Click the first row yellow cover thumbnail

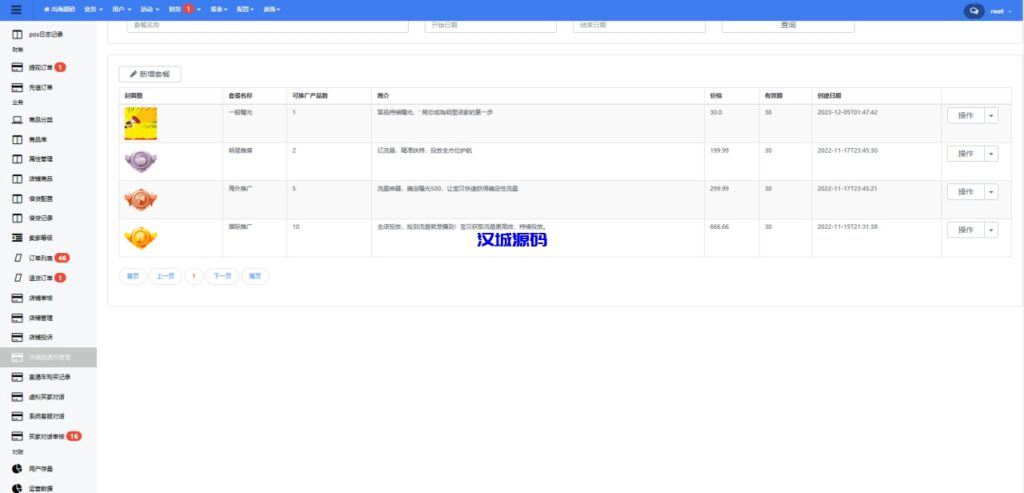(x=140, y=123)
